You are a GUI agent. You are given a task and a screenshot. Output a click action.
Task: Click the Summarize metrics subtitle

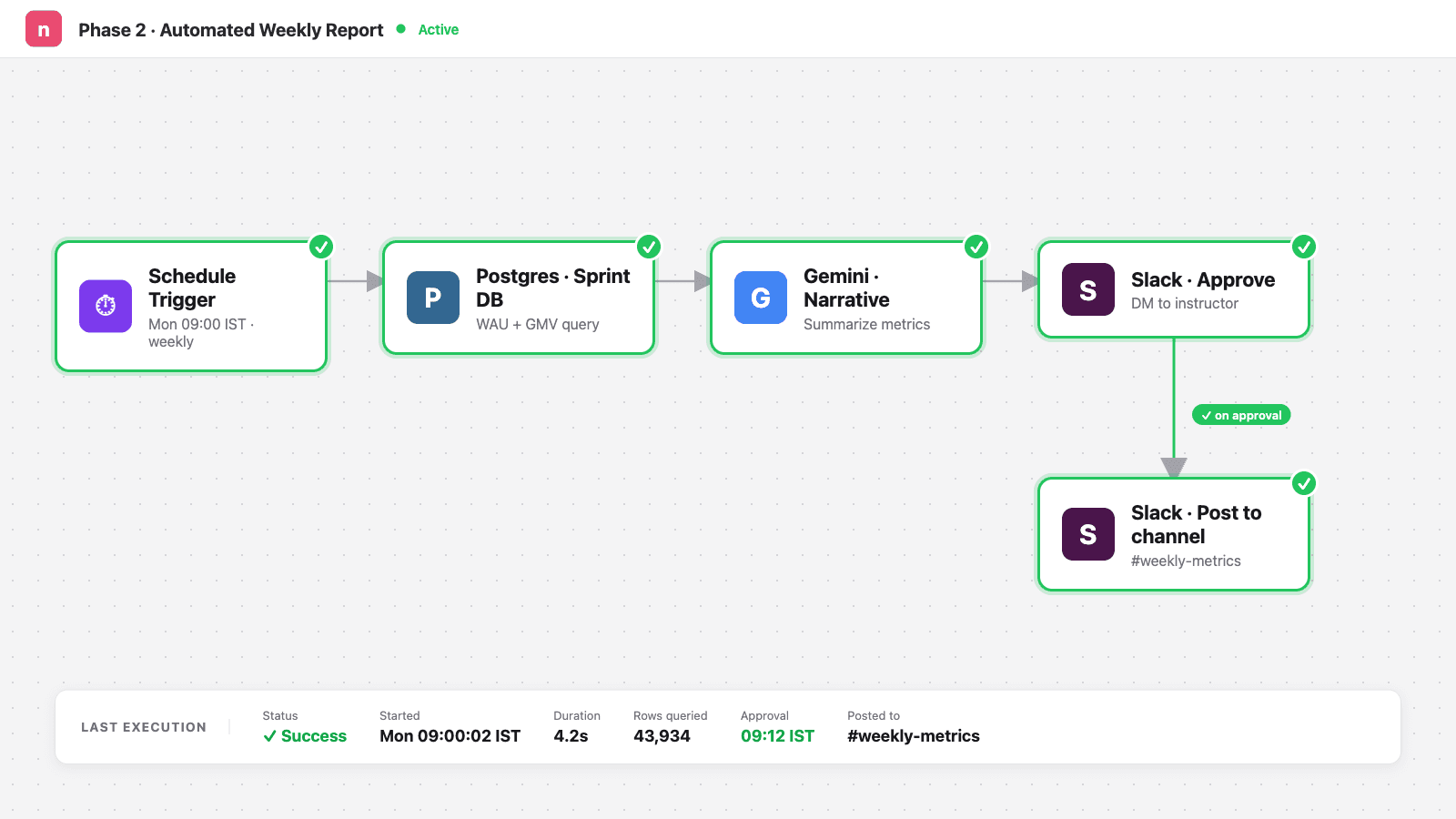866,324
